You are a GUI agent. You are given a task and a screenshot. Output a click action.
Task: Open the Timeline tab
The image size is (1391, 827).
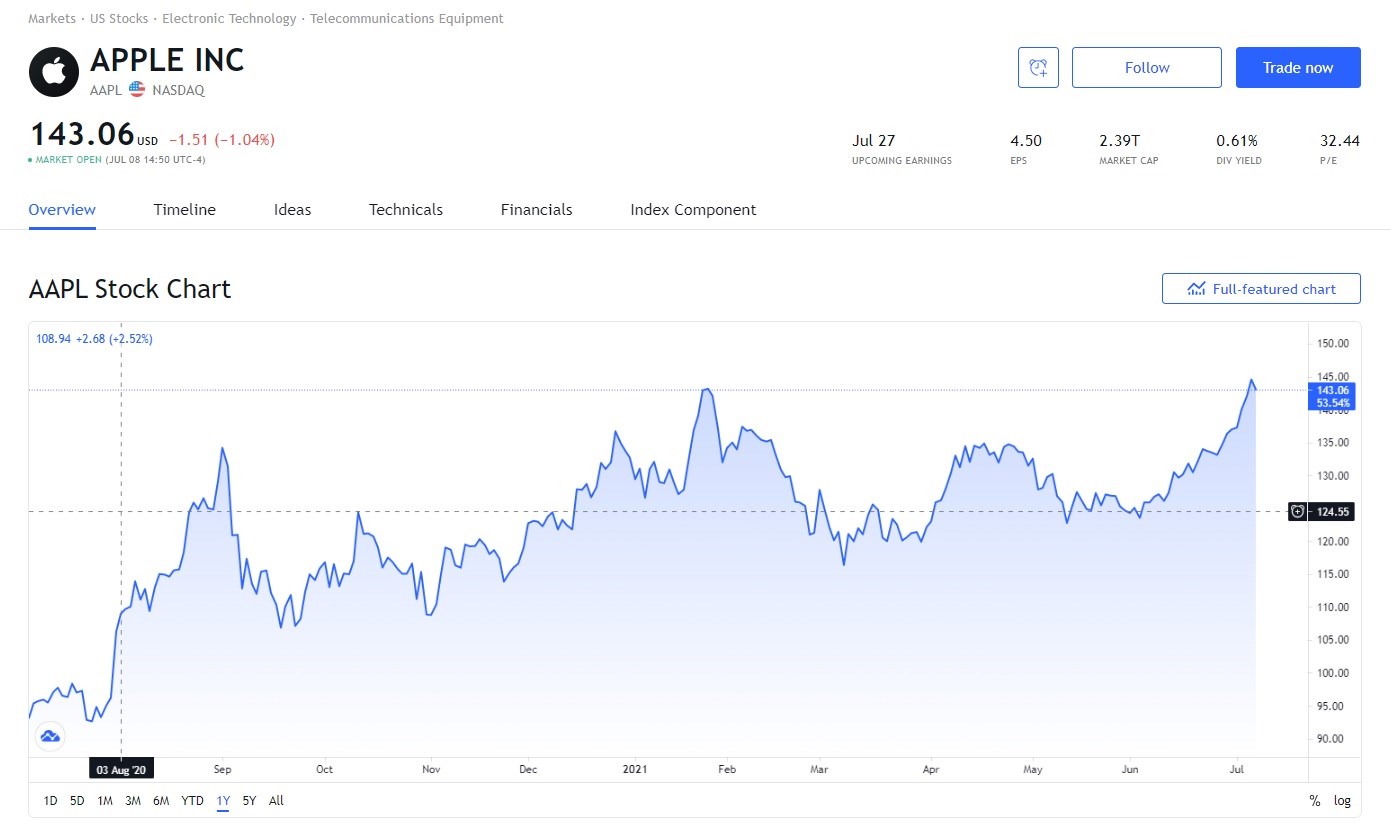click(x=185, y=210)
